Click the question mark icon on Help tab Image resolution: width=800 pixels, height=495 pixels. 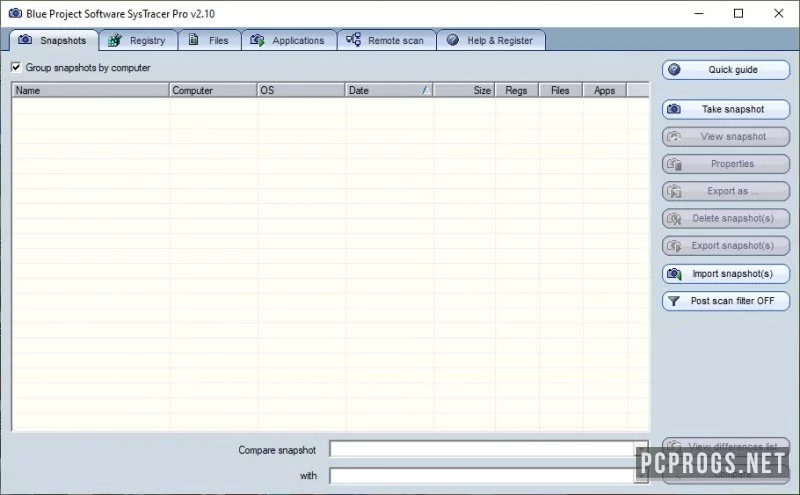pyautogui.click(x=453, y=40)
